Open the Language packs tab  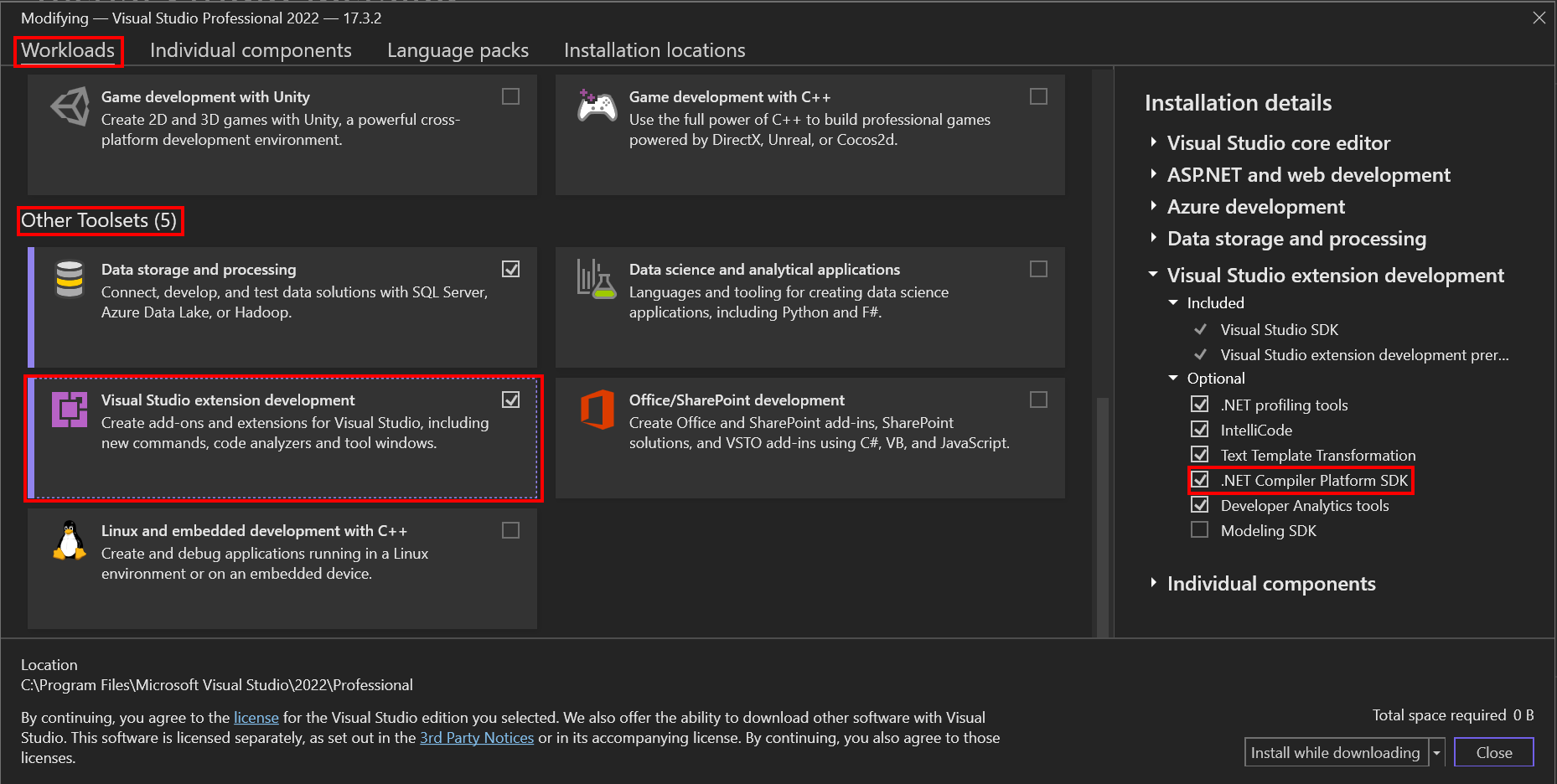pos(458,50)
